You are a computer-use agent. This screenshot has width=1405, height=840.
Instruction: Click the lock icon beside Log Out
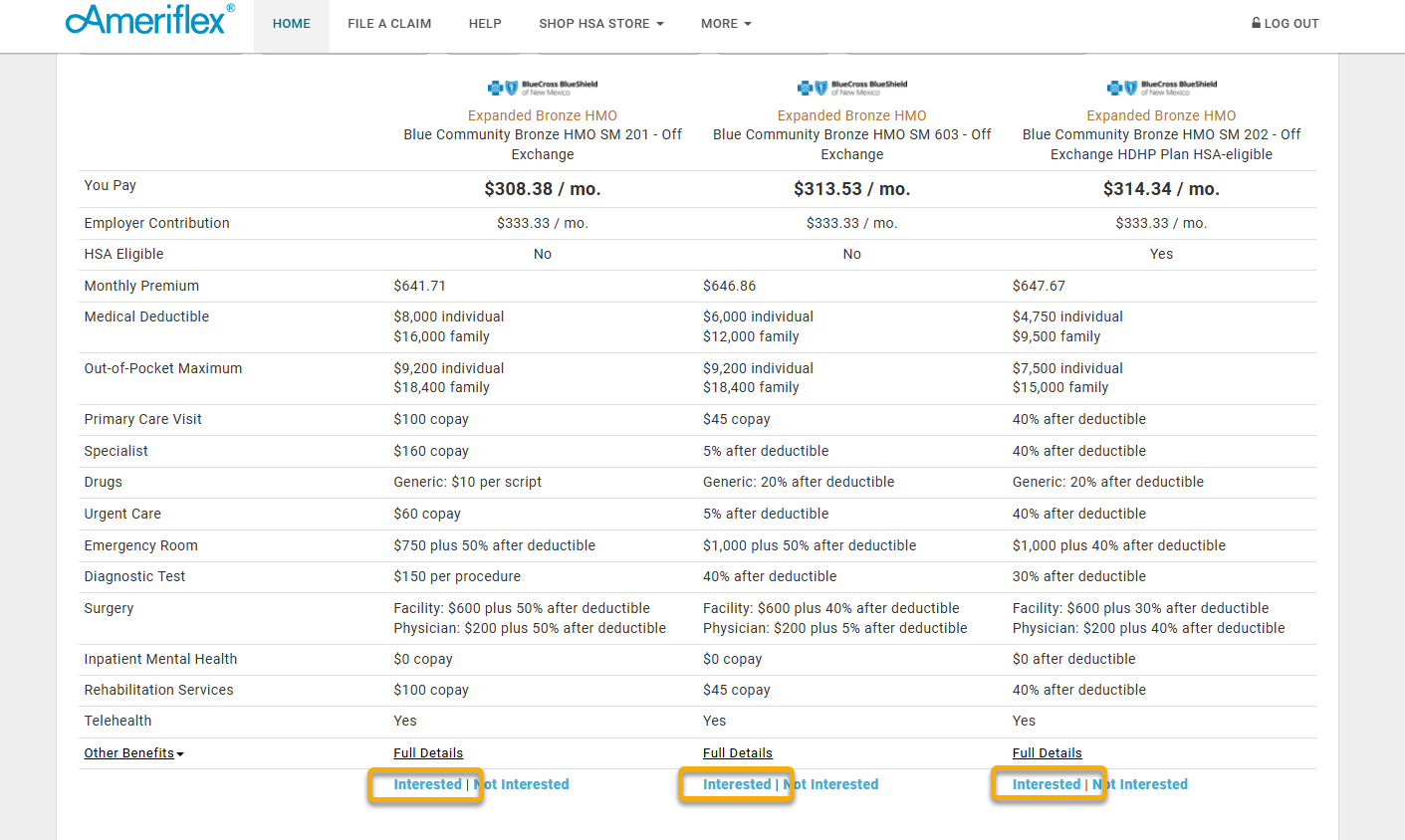click(x=1256, y=23)
